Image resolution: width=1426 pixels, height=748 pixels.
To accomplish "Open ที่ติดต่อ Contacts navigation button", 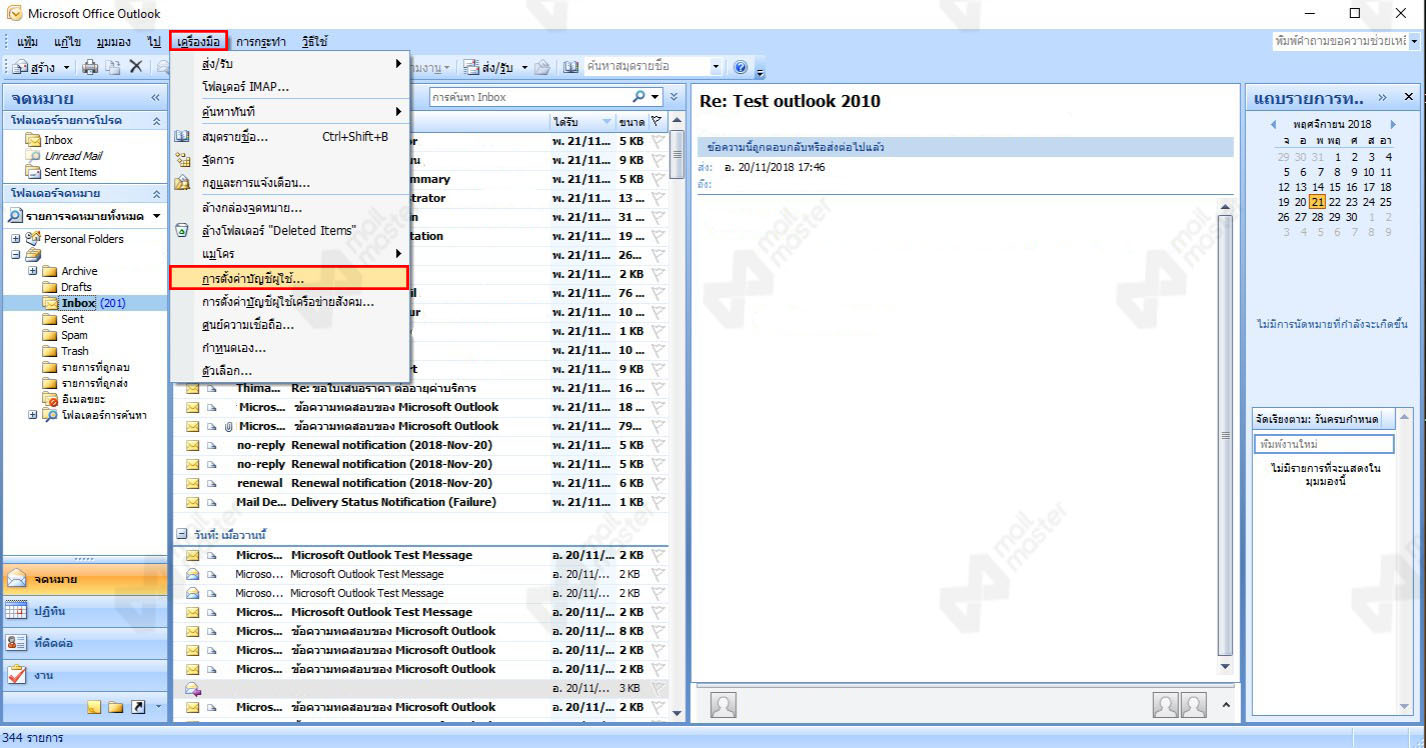I will (85, 643).
